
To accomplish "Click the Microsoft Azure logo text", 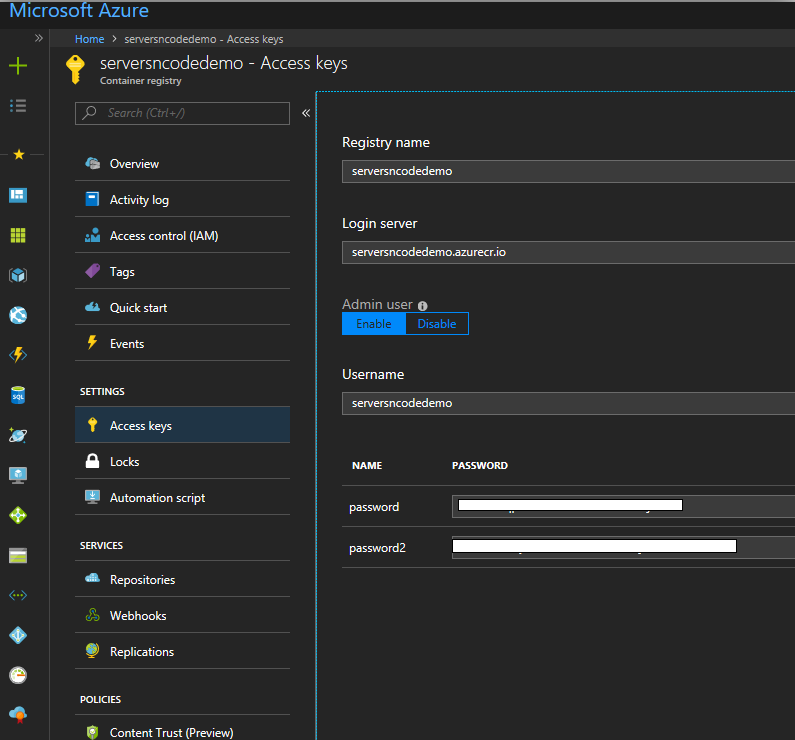I will [79, 11].
